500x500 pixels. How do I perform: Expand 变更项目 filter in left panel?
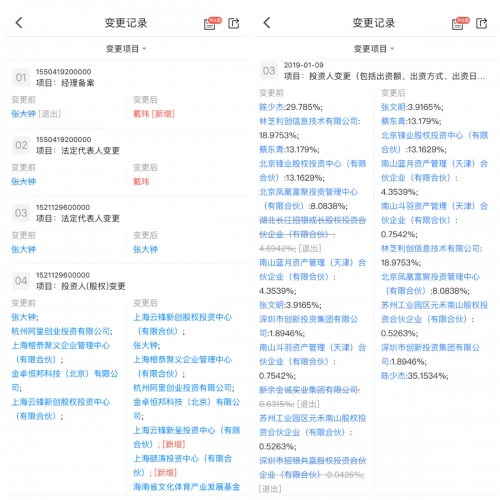pyautogui.click(x=126, y=49)
